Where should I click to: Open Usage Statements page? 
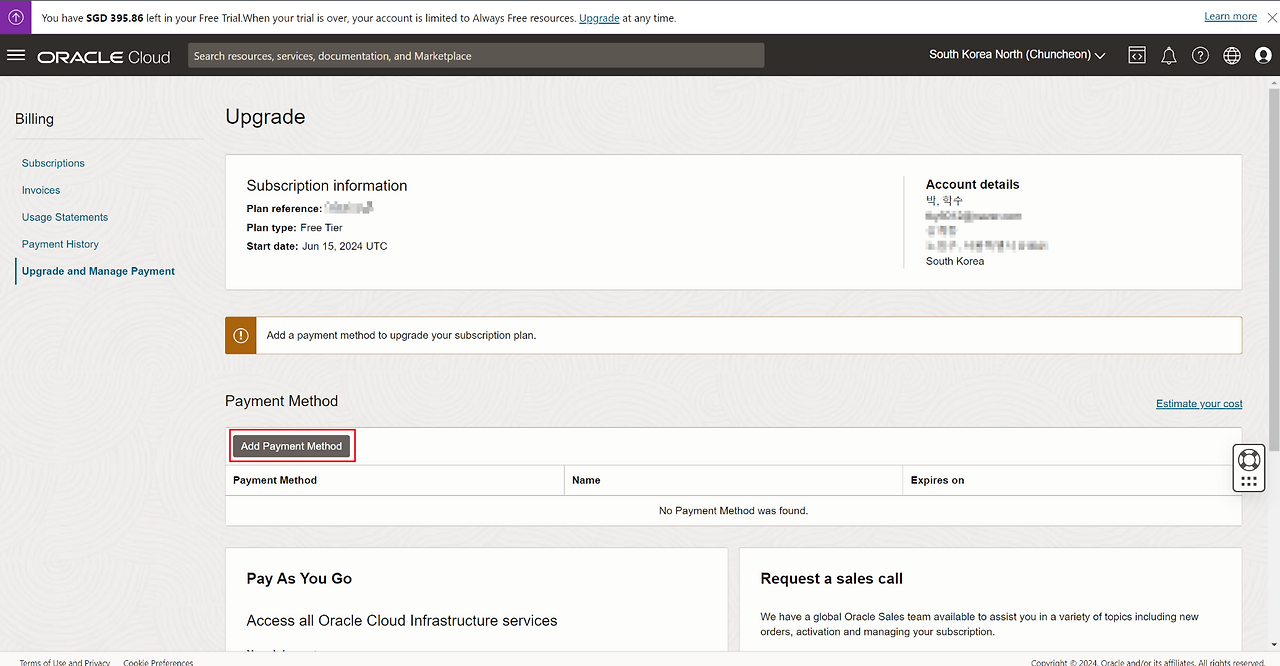tap(65, 217)
